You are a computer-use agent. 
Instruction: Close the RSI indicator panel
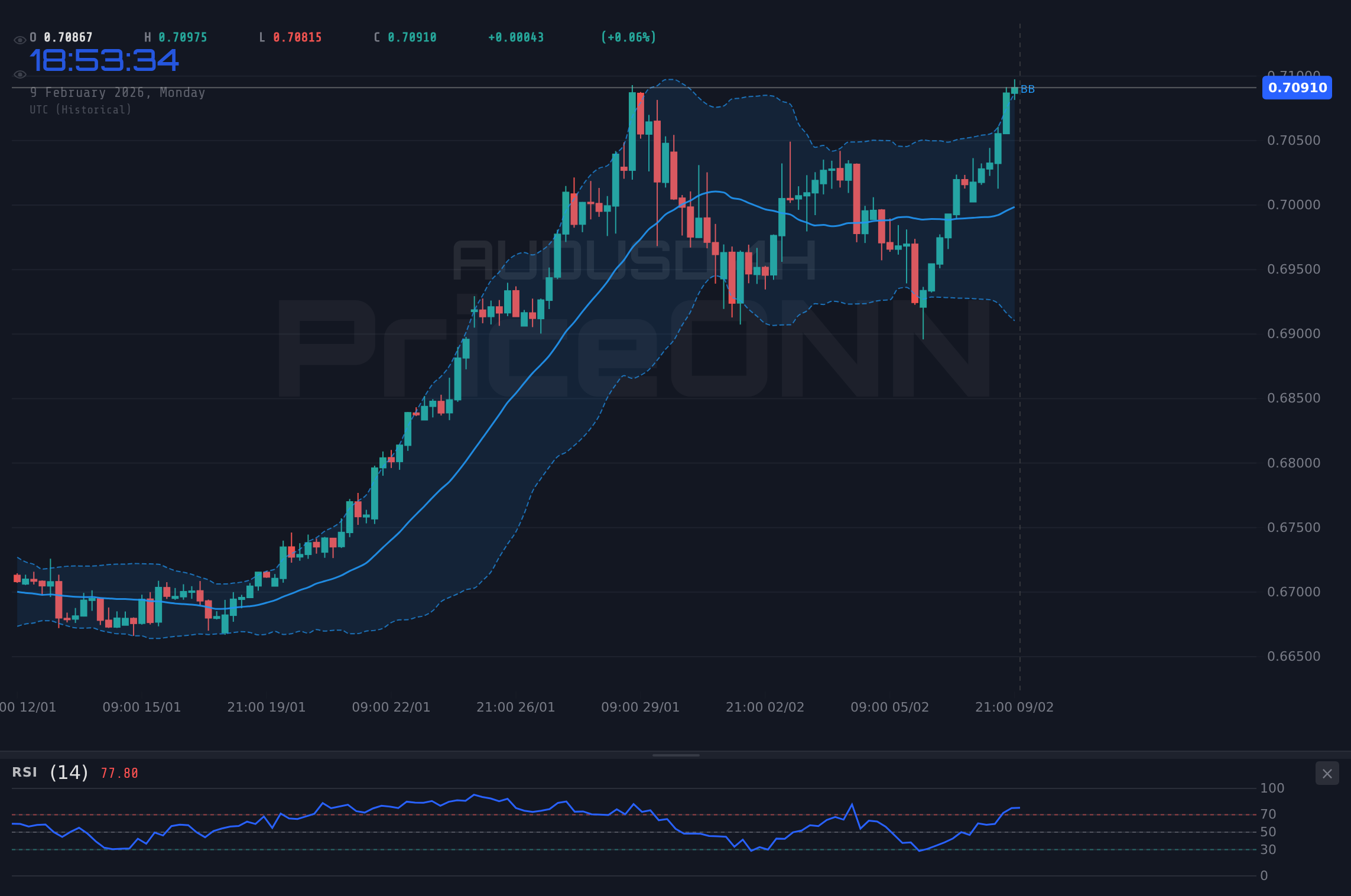tap(1327, 774)
